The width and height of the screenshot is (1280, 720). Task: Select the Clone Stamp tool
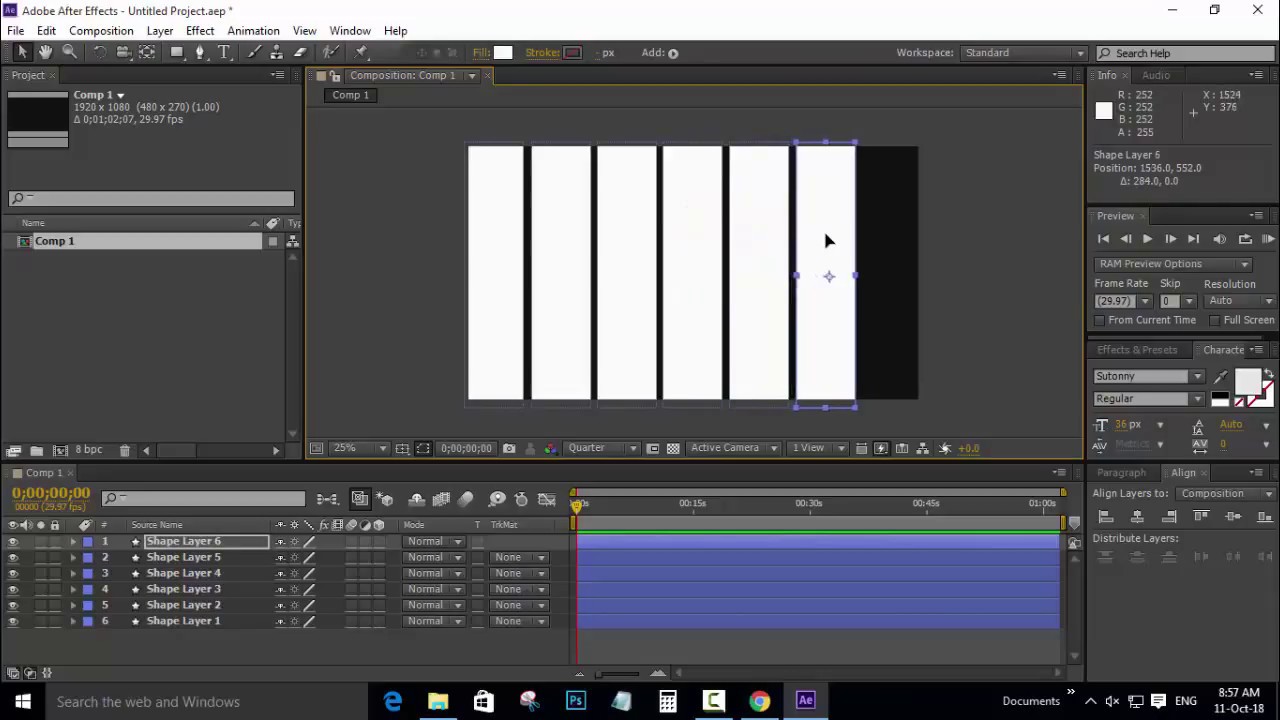click(x=277, y=53)
